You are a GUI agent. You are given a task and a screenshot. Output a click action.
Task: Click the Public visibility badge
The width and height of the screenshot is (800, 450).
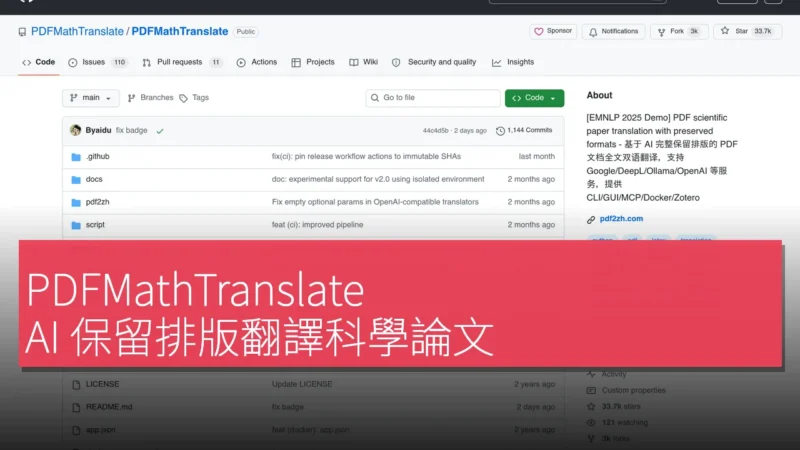245,32
